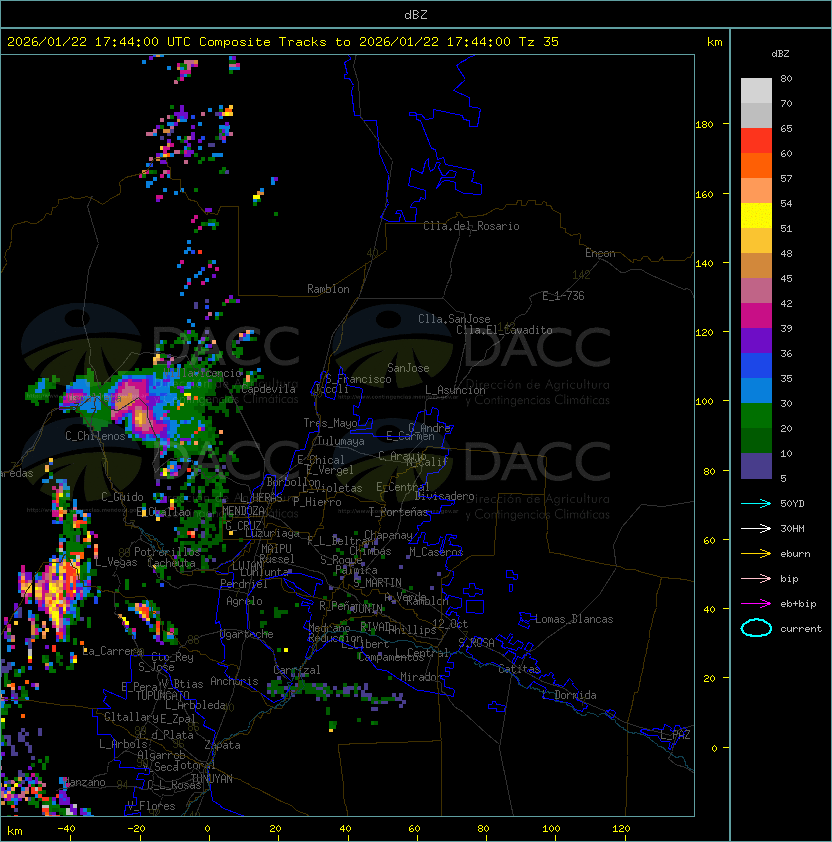Click the 'Carrizal' map label
Viewport: 832px width, 842px height.
coord(297,670)
